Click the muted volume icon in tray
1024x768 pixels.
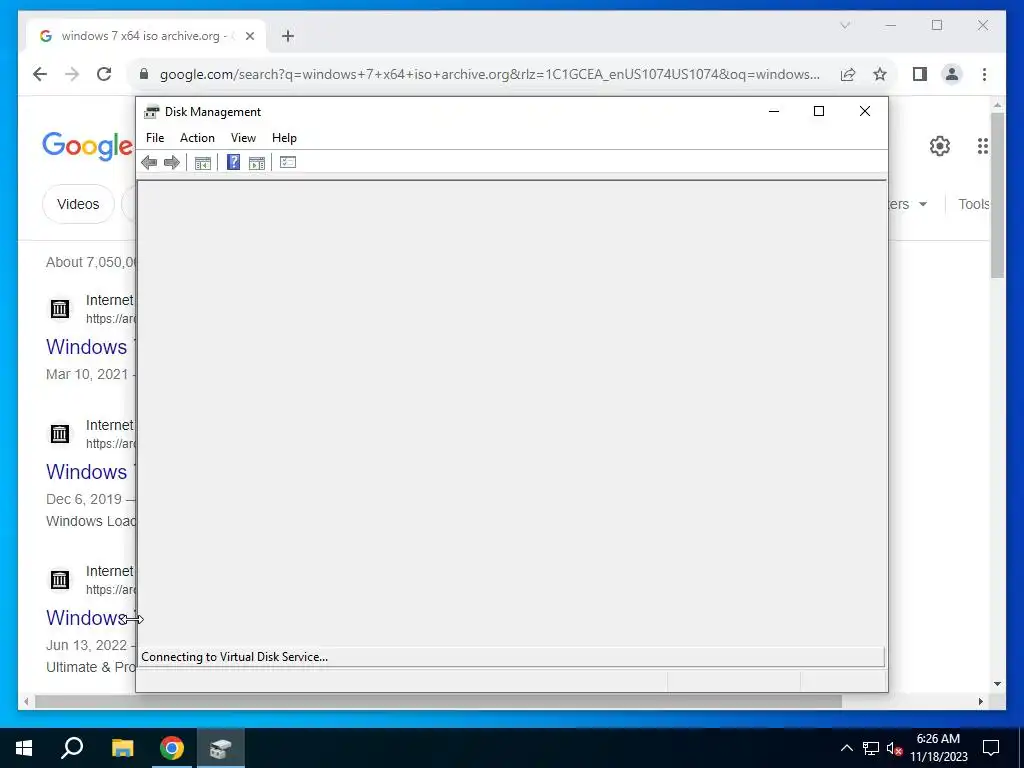pos(894,748)
